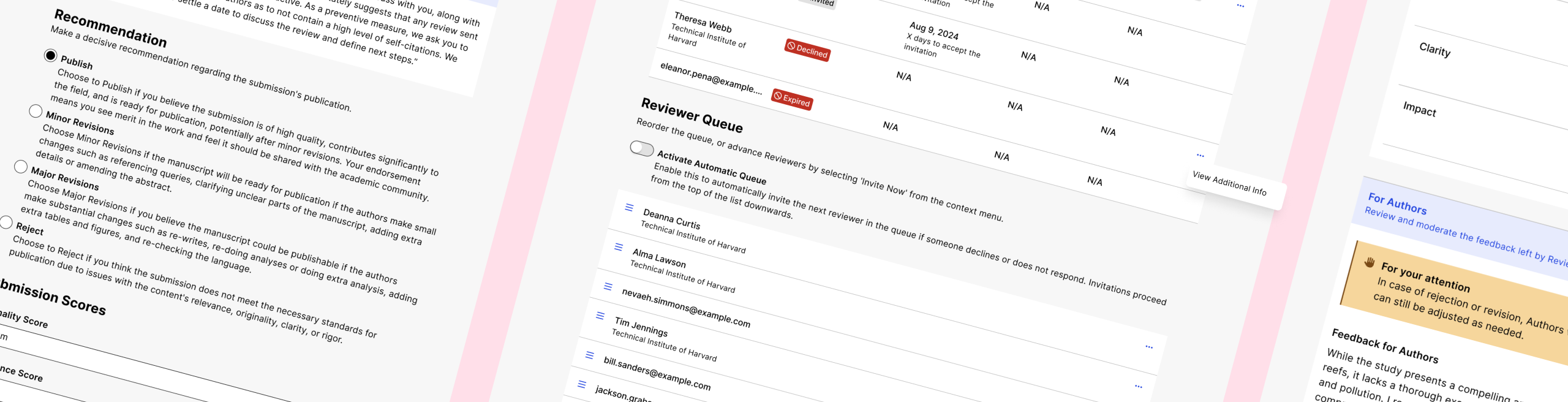Click the nevaeh.simmons@example.com queue entry

tap(686, 308)
